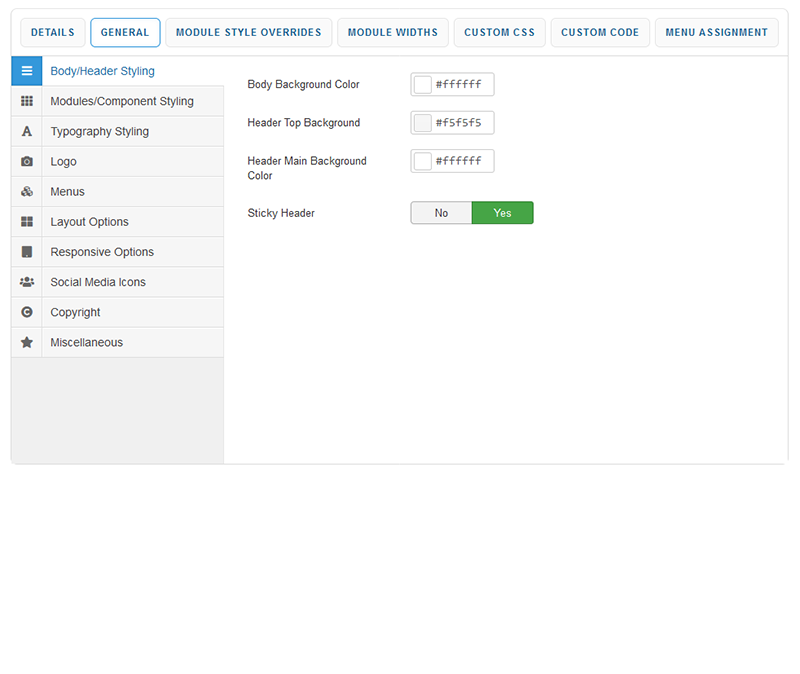The height and width of the screenshot is (674, 800).
Task: Click the Social Media Icons people icon
Action: 27,282
